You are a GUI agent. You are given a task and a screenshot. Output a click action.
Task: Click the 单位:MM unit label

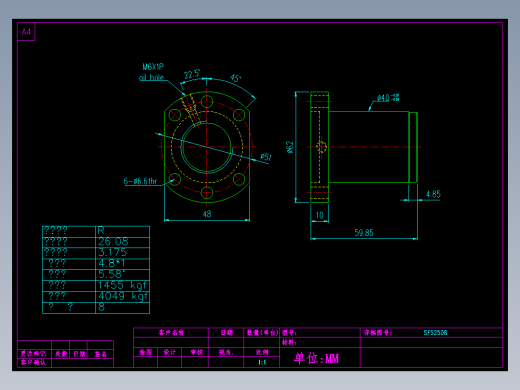click(316, 358)
